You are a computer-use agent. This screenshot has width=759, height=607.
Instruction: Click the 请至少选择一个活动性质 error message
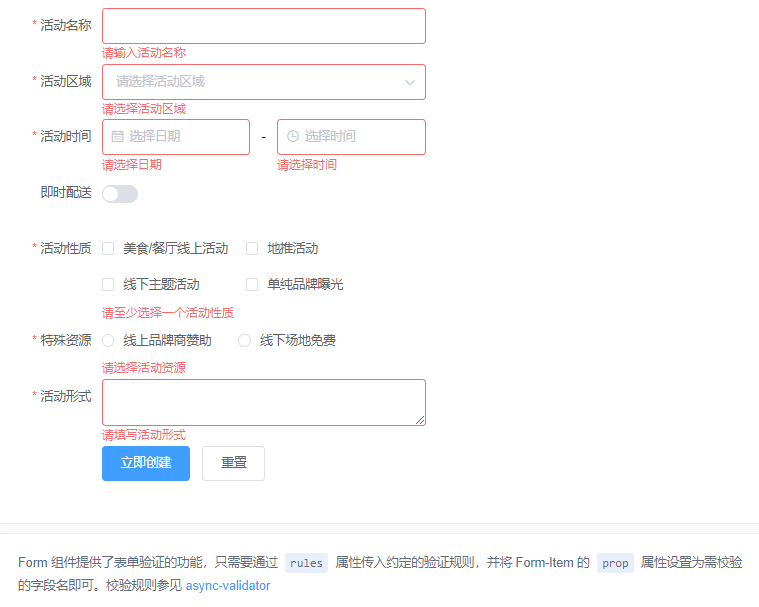pyautogui.click(x=167, y=313)
